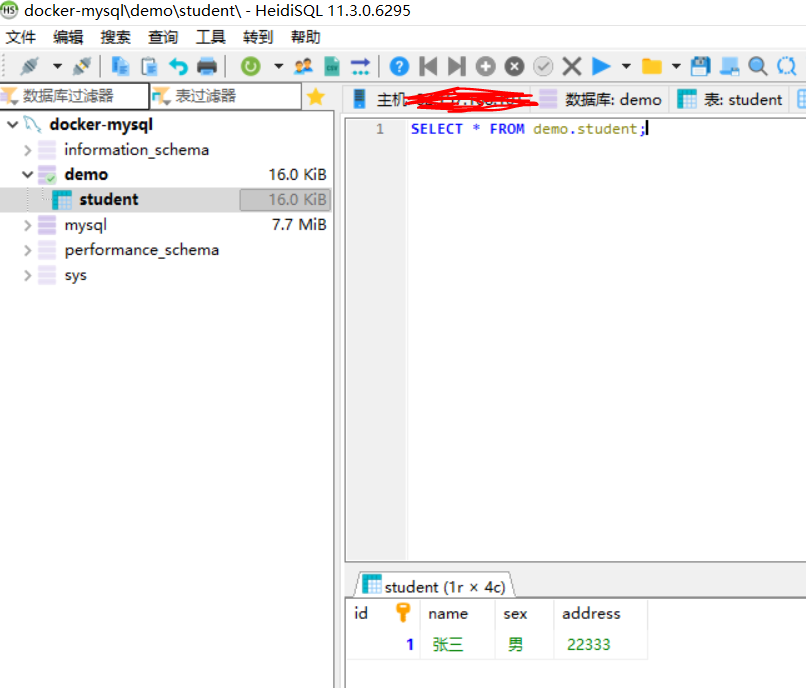Open the folder icon dropdown arrow
This screenshot has height=688, width=806.
[x=676, y=66]
